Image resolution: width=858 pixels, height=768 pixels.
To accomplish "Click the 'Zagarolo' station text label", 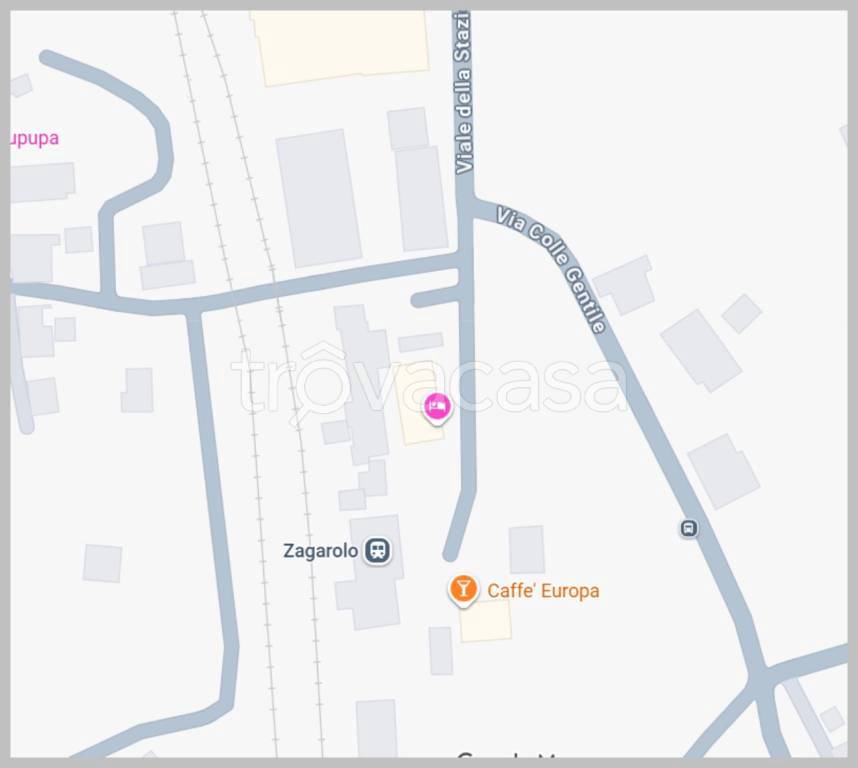I will [x=321, y=551].
